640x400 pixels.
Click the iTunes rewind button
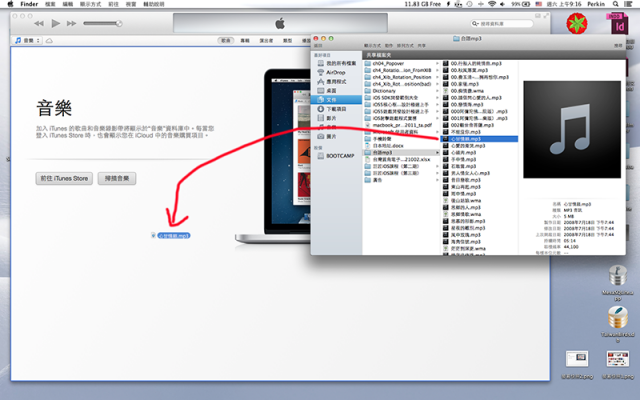[x=39, y=24]
